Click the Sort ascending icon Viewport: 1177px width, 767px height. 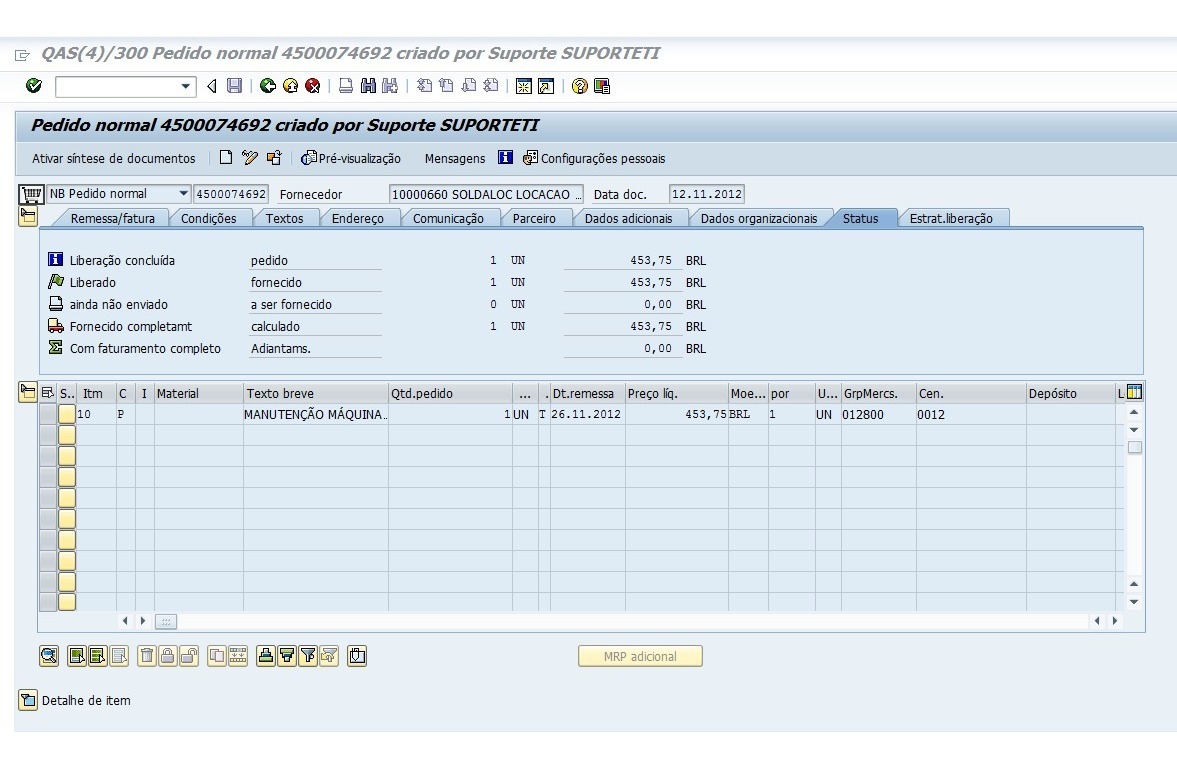click(266, 656)
